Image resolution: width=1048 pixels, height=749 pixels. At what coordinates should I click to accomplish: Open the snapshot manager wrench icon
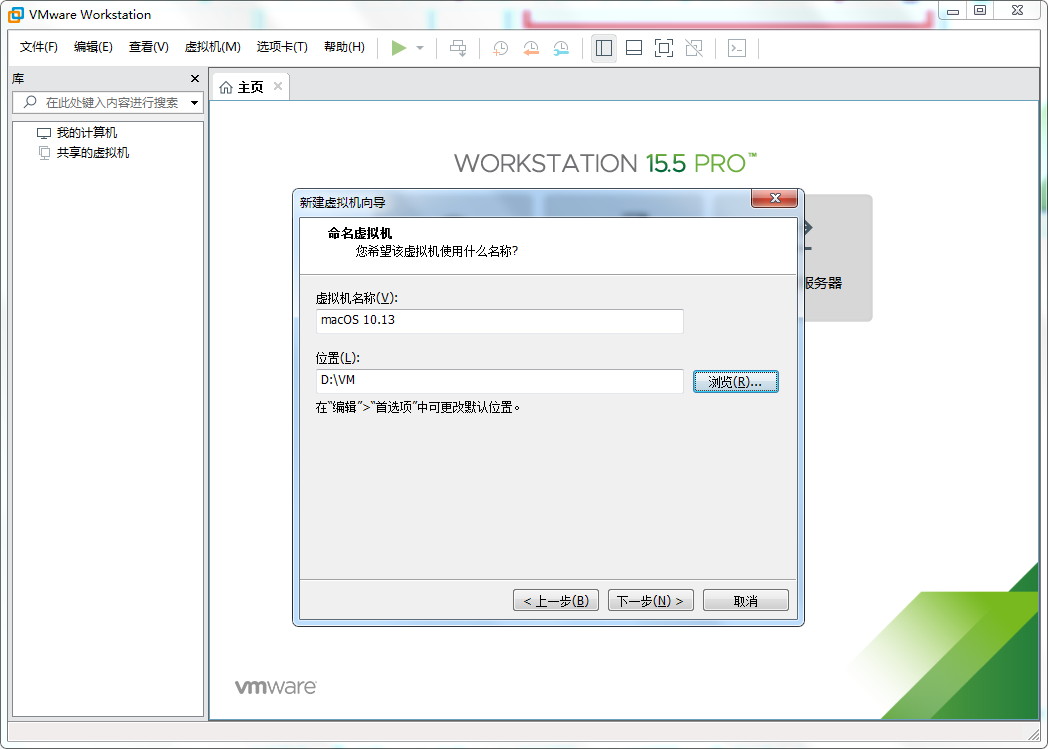click(561, 48)
